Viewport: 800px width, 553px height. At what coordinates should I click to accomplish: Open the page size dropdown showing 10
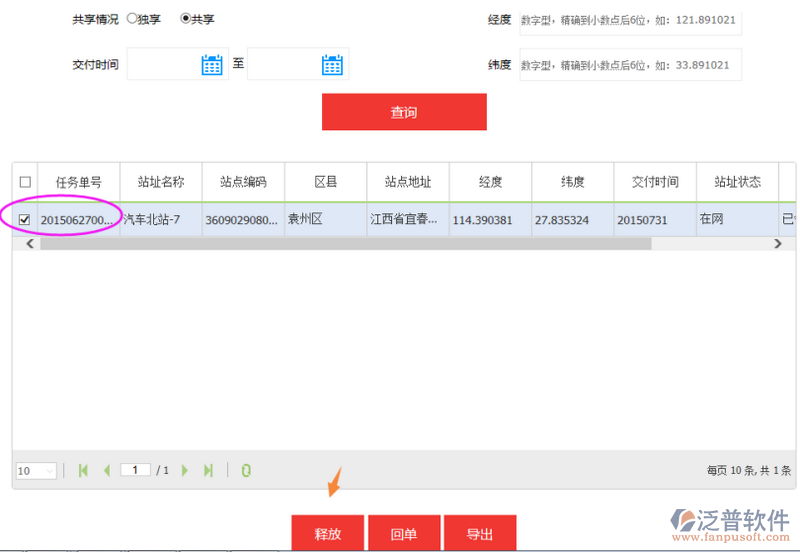click(x=36, y=471)
